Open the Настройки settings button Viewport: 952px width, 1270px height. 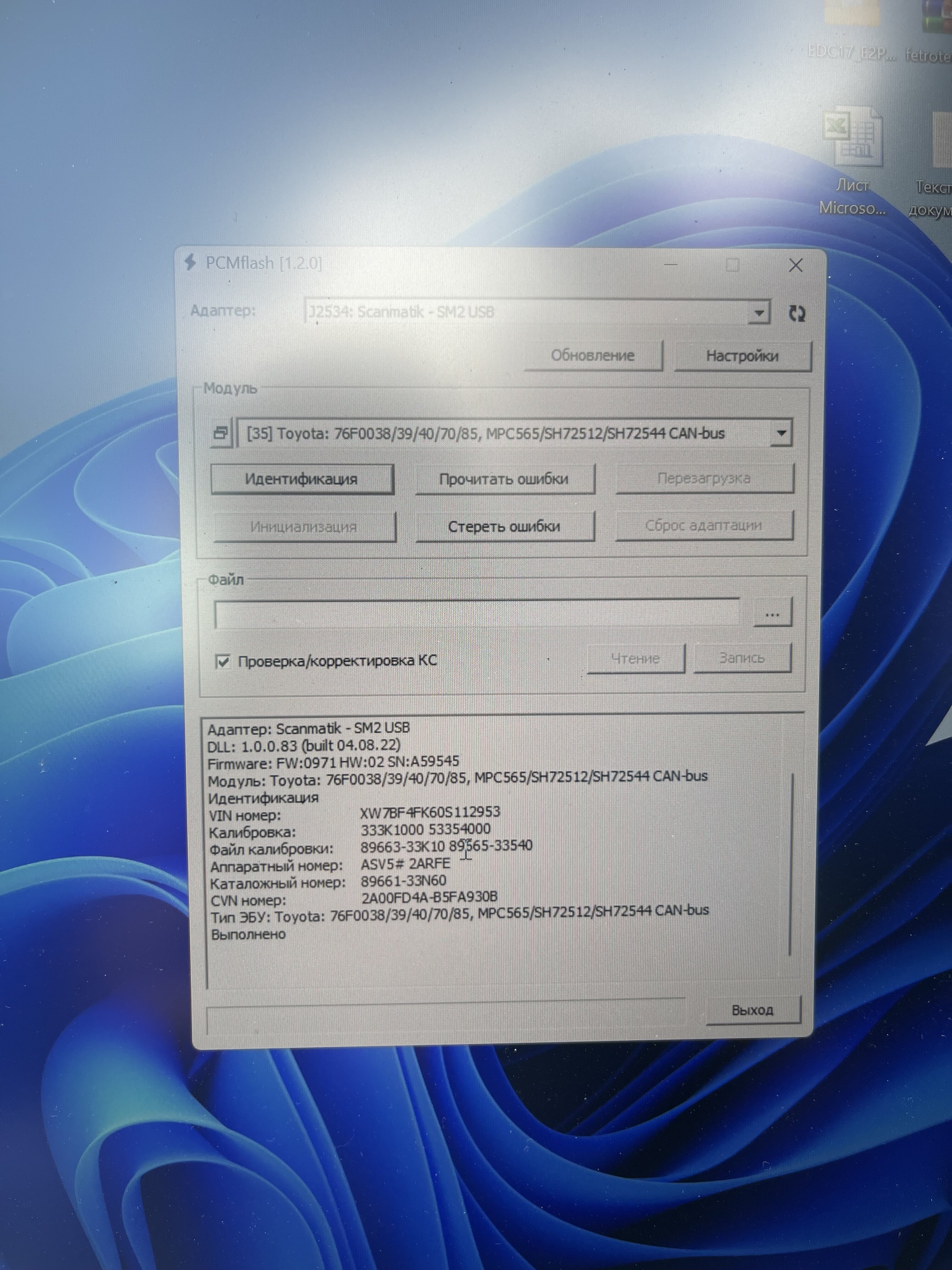pos(742,356)
